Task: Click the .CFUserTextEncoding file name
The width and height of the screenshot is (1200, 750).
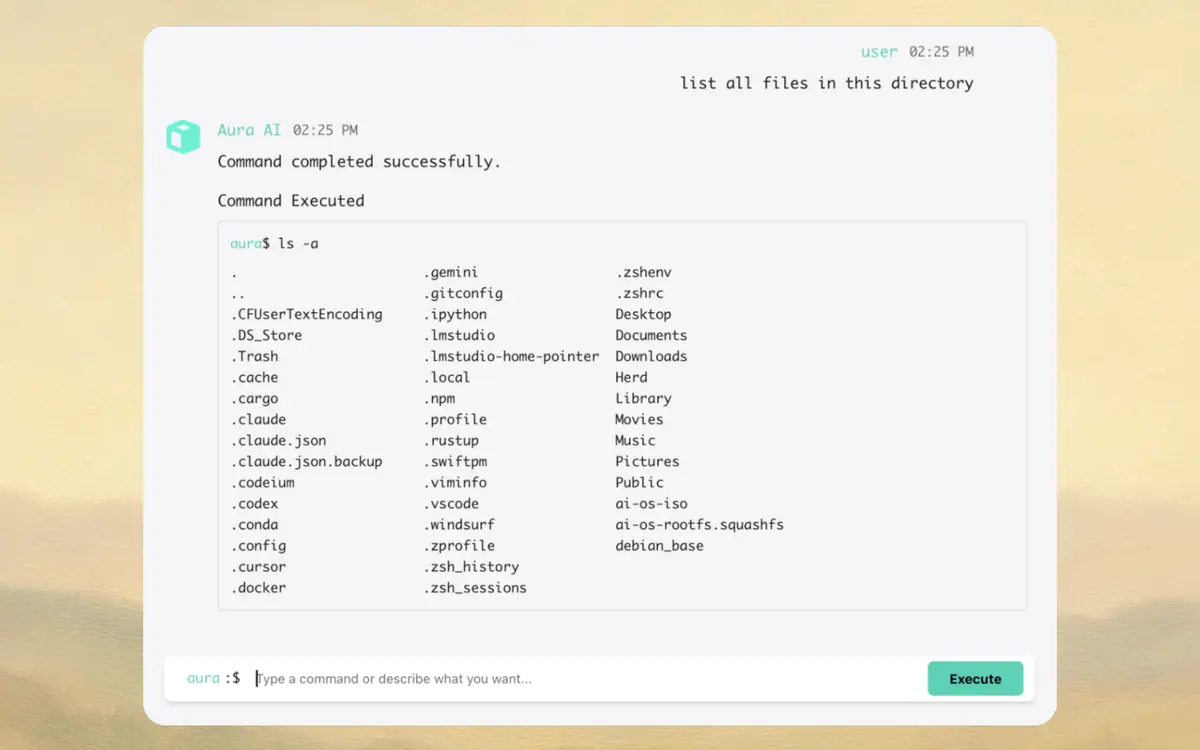Action: 307,314
